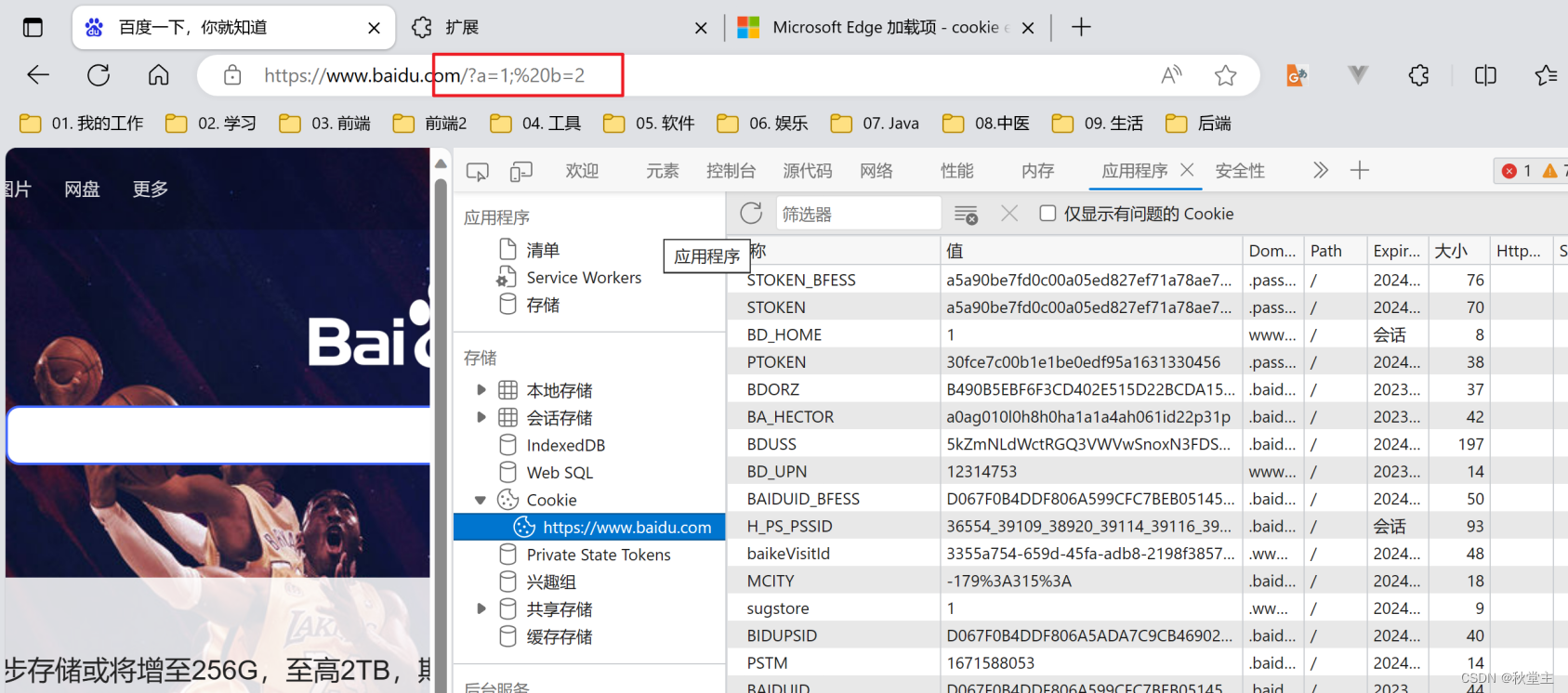The image size is (1568, 693).
Task: Open the read aloud icon in address bar
Action: (1172, 75)
